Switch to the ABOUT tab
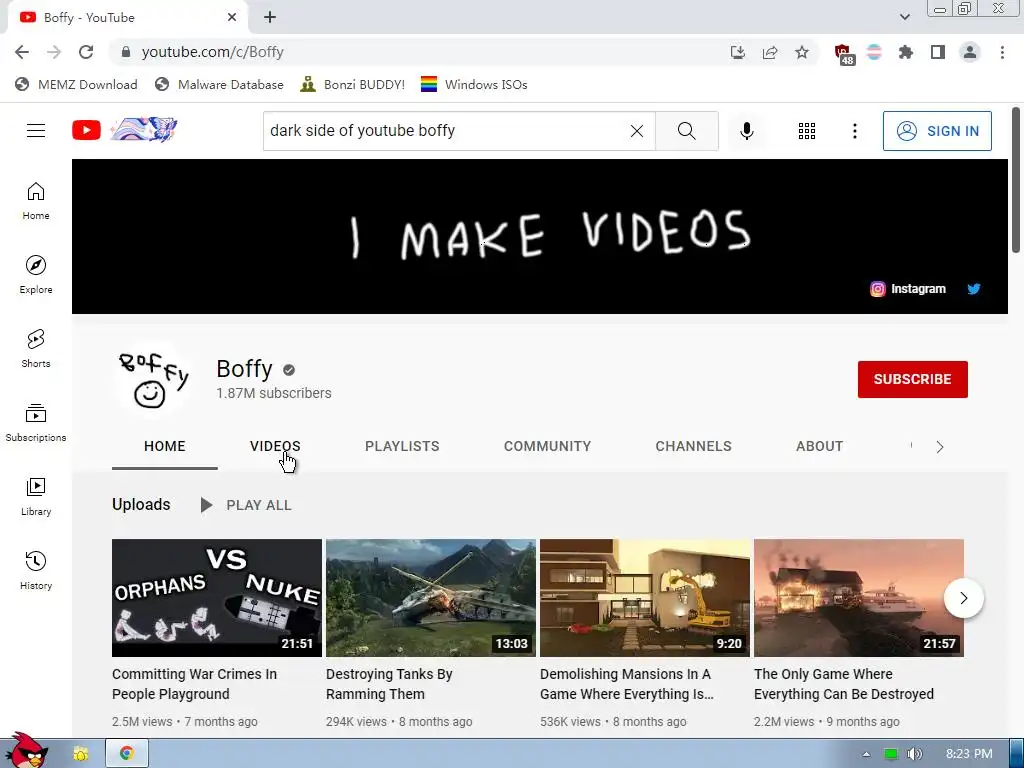This screenshot has width=1024, height=768. tap(820, 446)
